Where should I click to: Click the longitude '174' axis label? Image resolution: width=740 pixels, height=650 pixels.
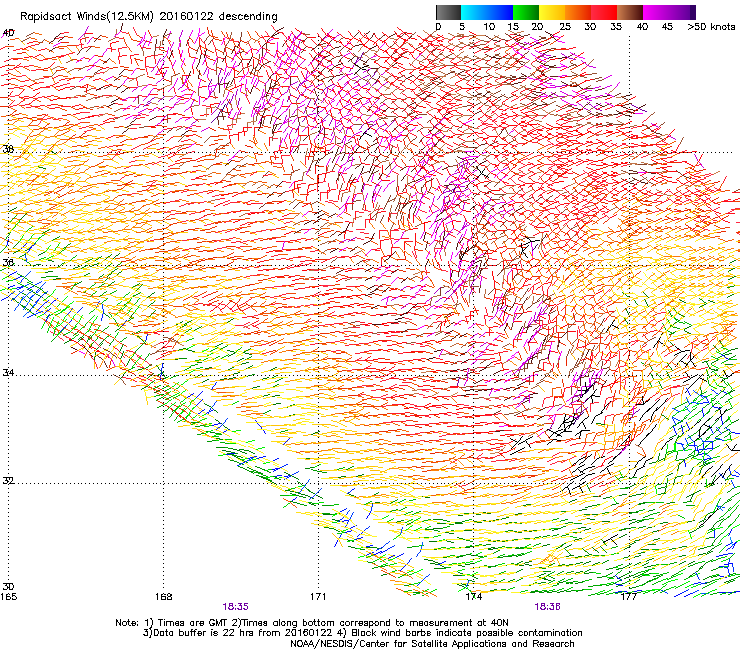click(x=473, y=597)
